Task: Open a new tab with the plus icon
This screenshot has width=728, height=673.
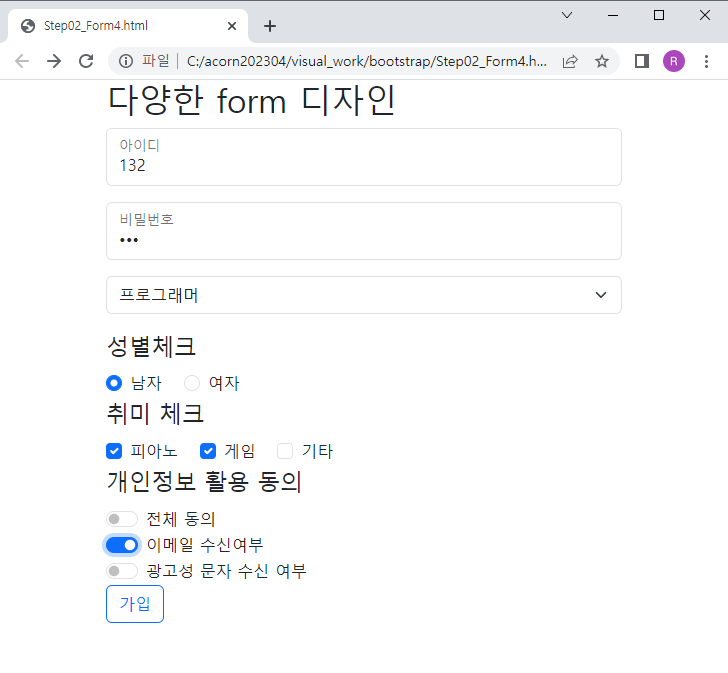Action: click(270, 26)
